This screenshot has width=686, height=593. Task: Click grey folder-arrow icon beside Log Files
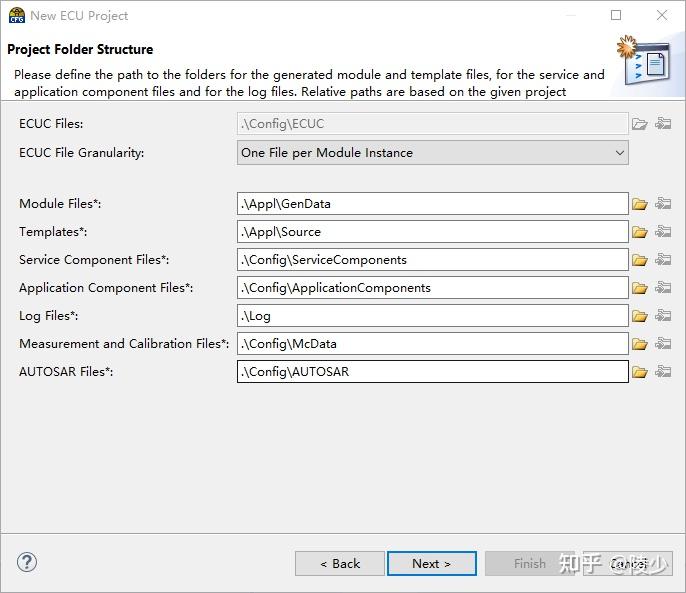[x=663, y=316]
